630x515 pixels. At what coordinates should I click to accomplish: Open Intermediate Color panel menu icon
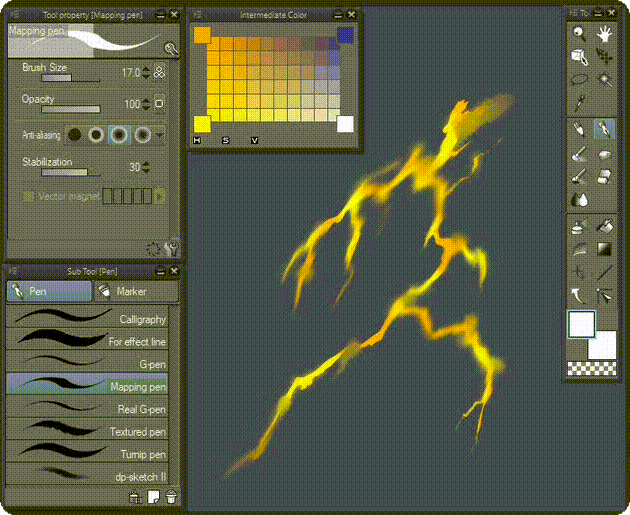(x=197, y=14)
